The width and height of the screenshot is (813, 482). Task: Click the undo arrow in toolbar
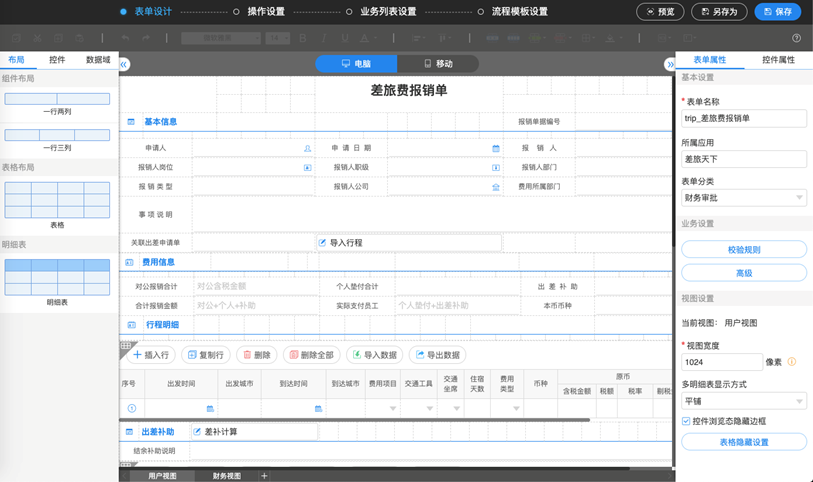[125, 38]
